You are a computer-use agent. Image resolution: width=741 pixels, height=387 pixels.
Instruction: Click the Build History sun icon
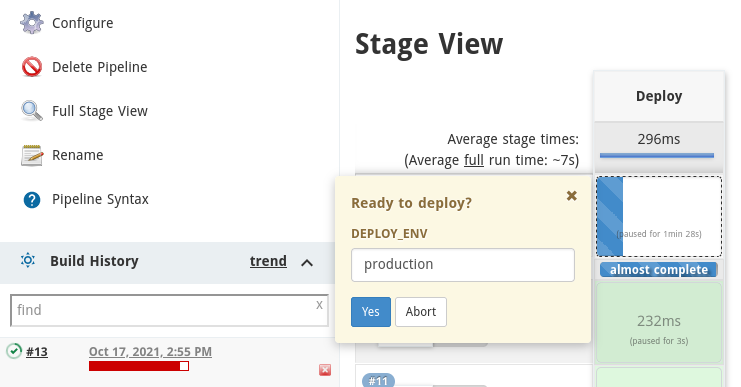pyautogui.click(x=28, y=260)
